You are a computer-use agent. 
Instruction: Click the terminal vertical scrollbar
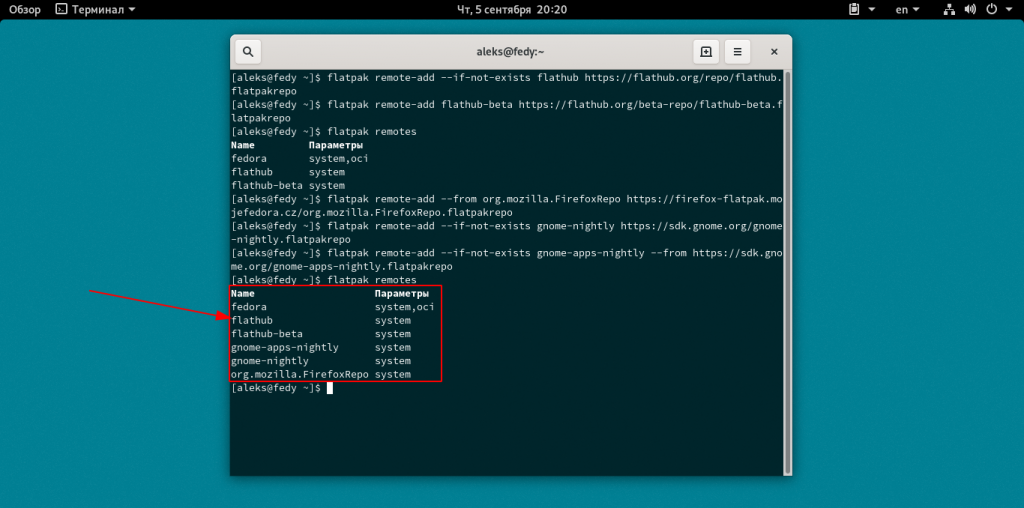tap(788, 270)
